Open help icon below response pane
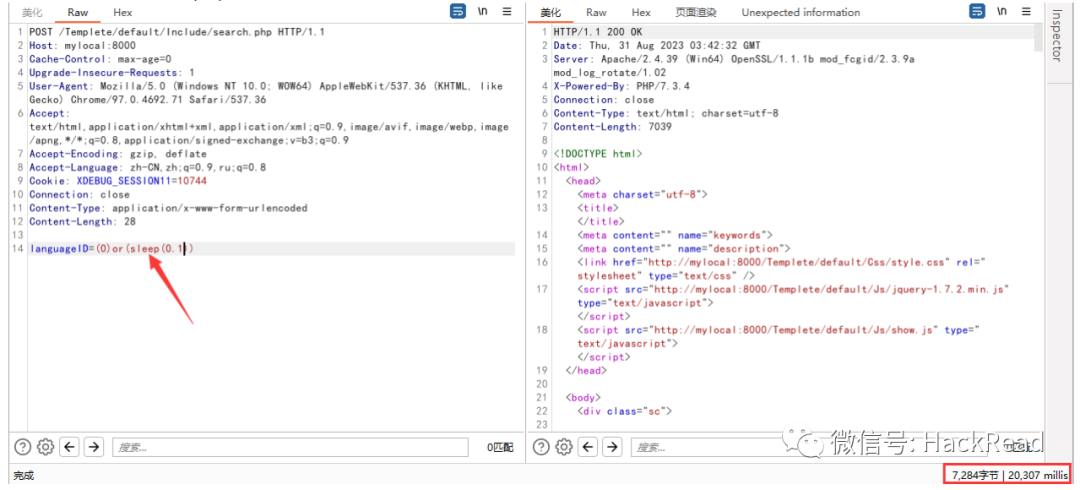This screenshot has width=1080, height=490. [542, 447]
